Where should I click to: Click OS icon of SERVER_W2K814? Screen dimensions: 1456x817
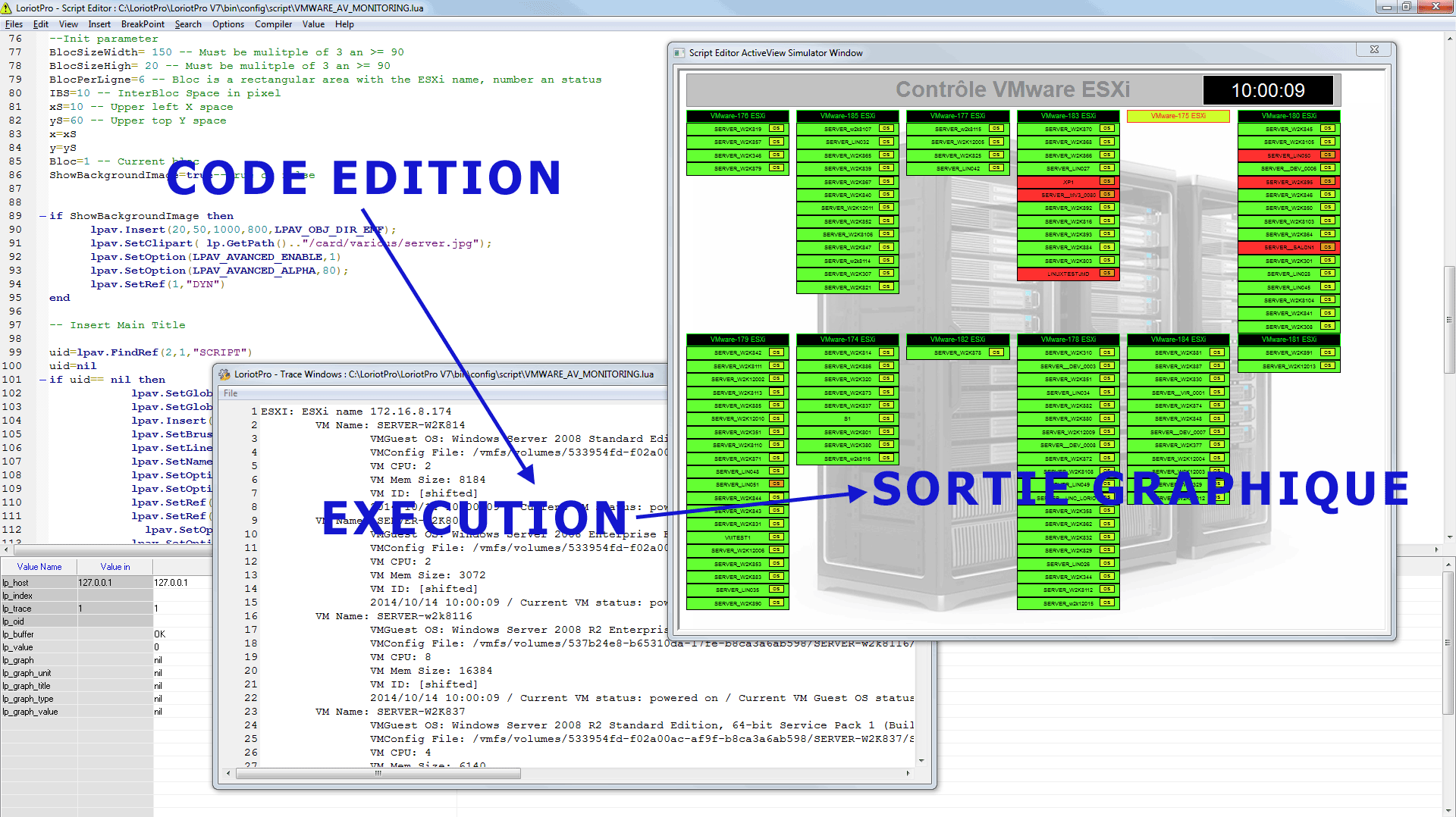coord(886,352)
